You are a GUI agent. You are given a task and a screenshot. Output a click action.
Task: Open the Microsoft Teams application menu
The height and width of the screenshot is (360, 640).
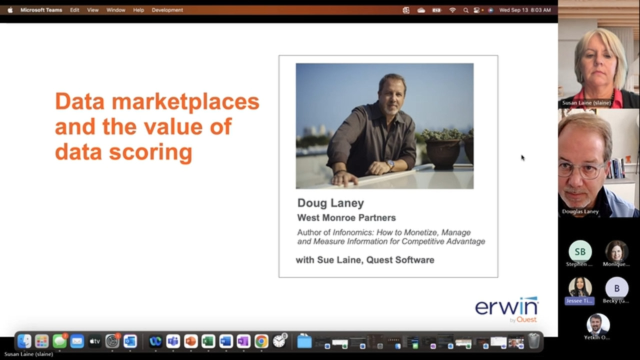[41, 10]
